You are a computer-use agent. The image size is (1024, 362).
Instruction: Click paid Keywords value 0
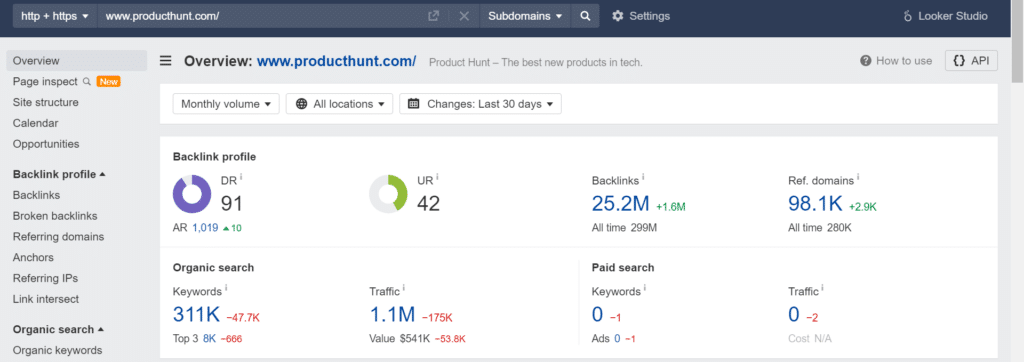click(x=598, y=315)
